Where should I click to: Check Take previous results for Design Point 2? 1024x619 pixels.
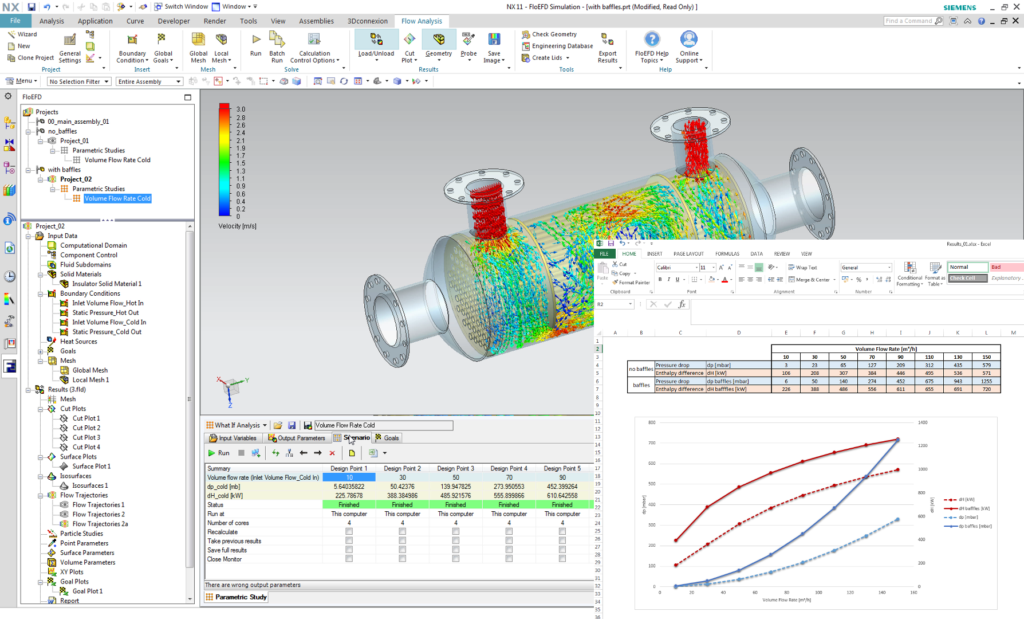(x=400, y=540)
